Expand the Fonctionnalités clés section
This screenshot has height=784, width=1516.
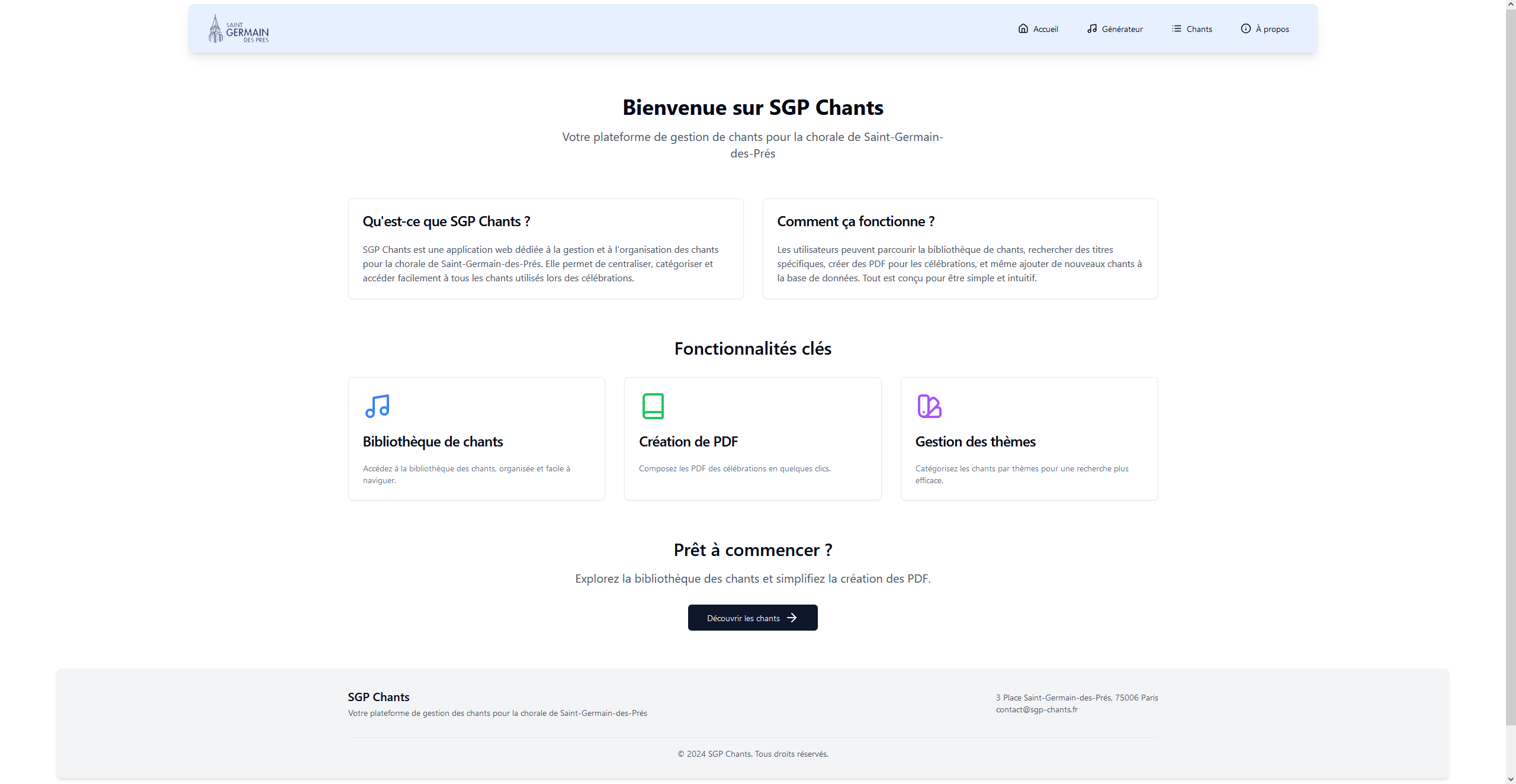[x=753, y=348]
